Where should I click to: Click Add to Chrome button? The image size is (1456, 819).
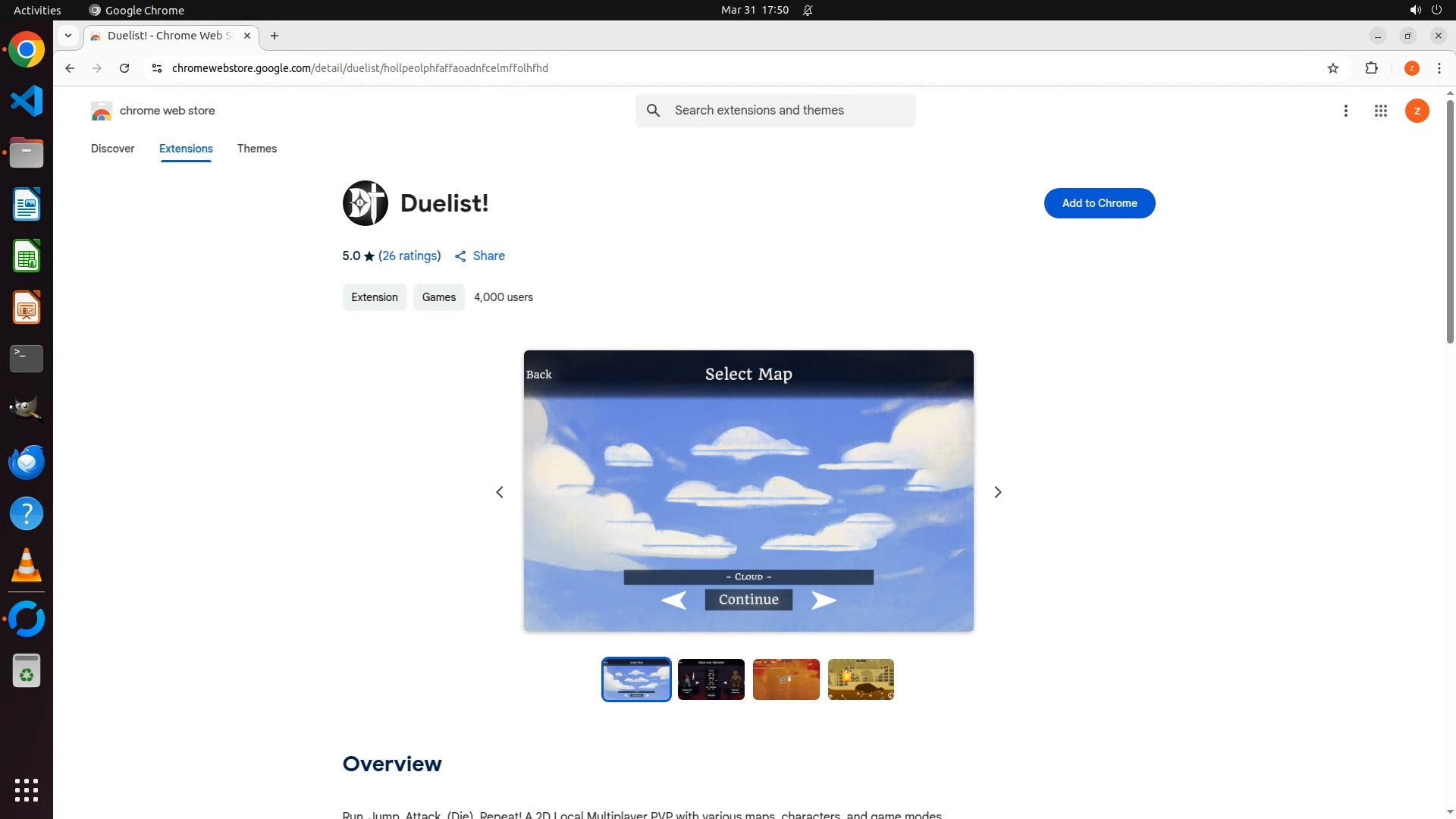pos(1099,203)
